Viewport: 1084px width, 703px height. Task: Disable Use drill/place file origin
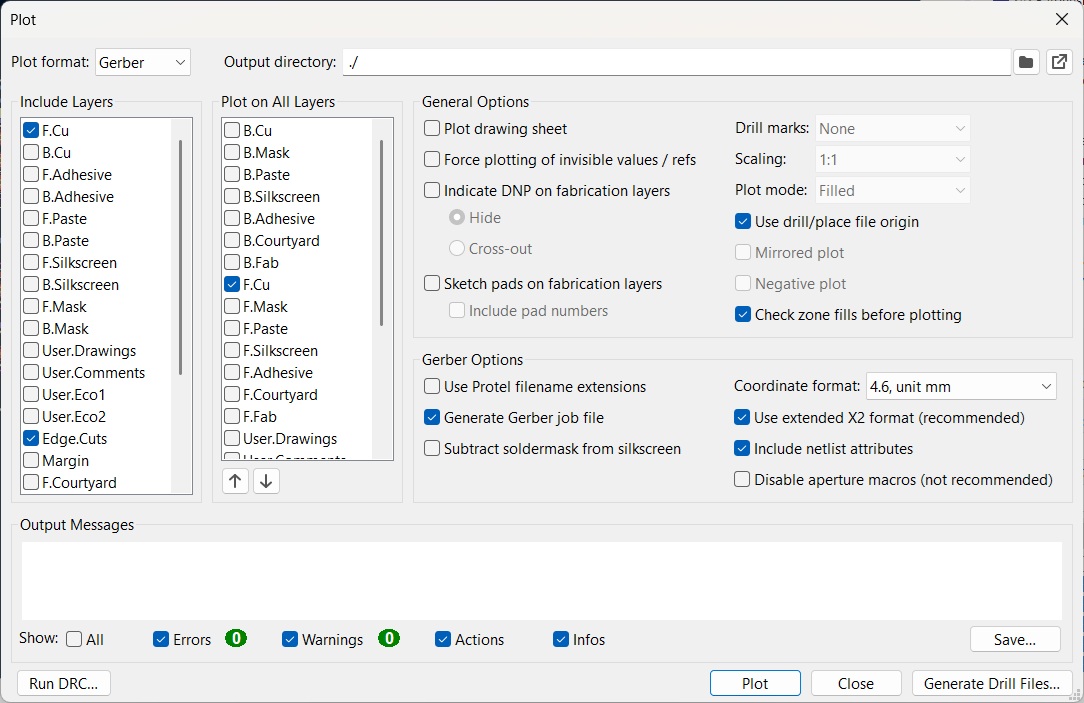click(743, 222)
